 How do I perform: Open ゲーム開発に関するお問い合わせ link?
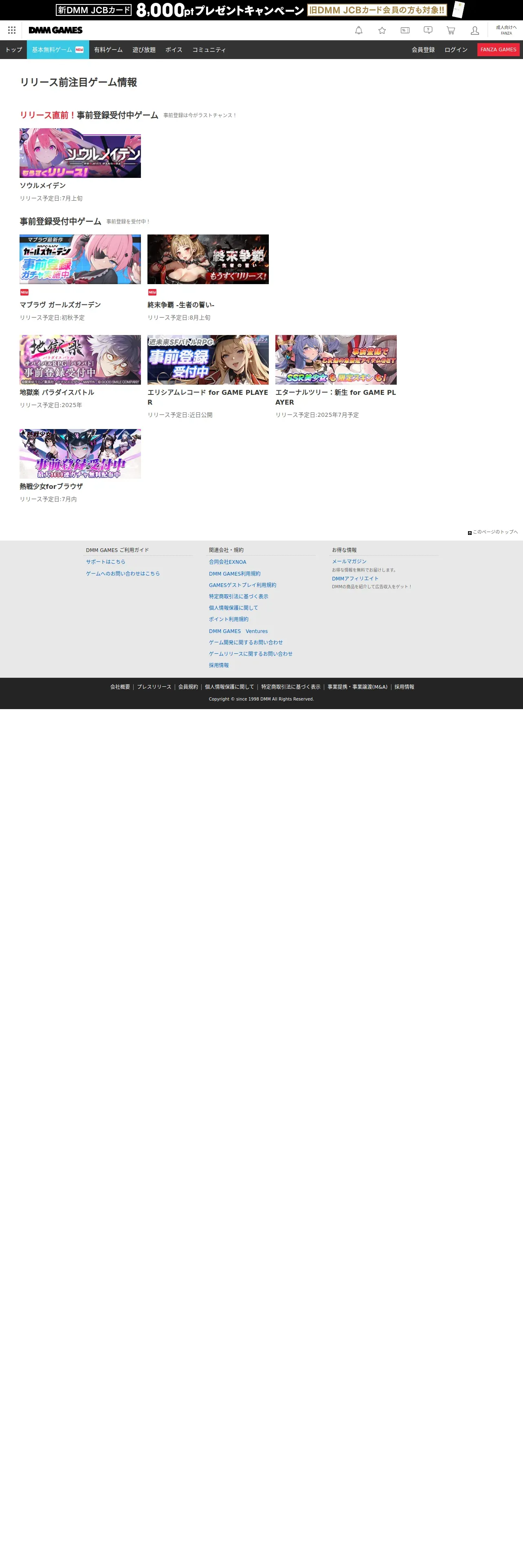(x=246, y=642)
